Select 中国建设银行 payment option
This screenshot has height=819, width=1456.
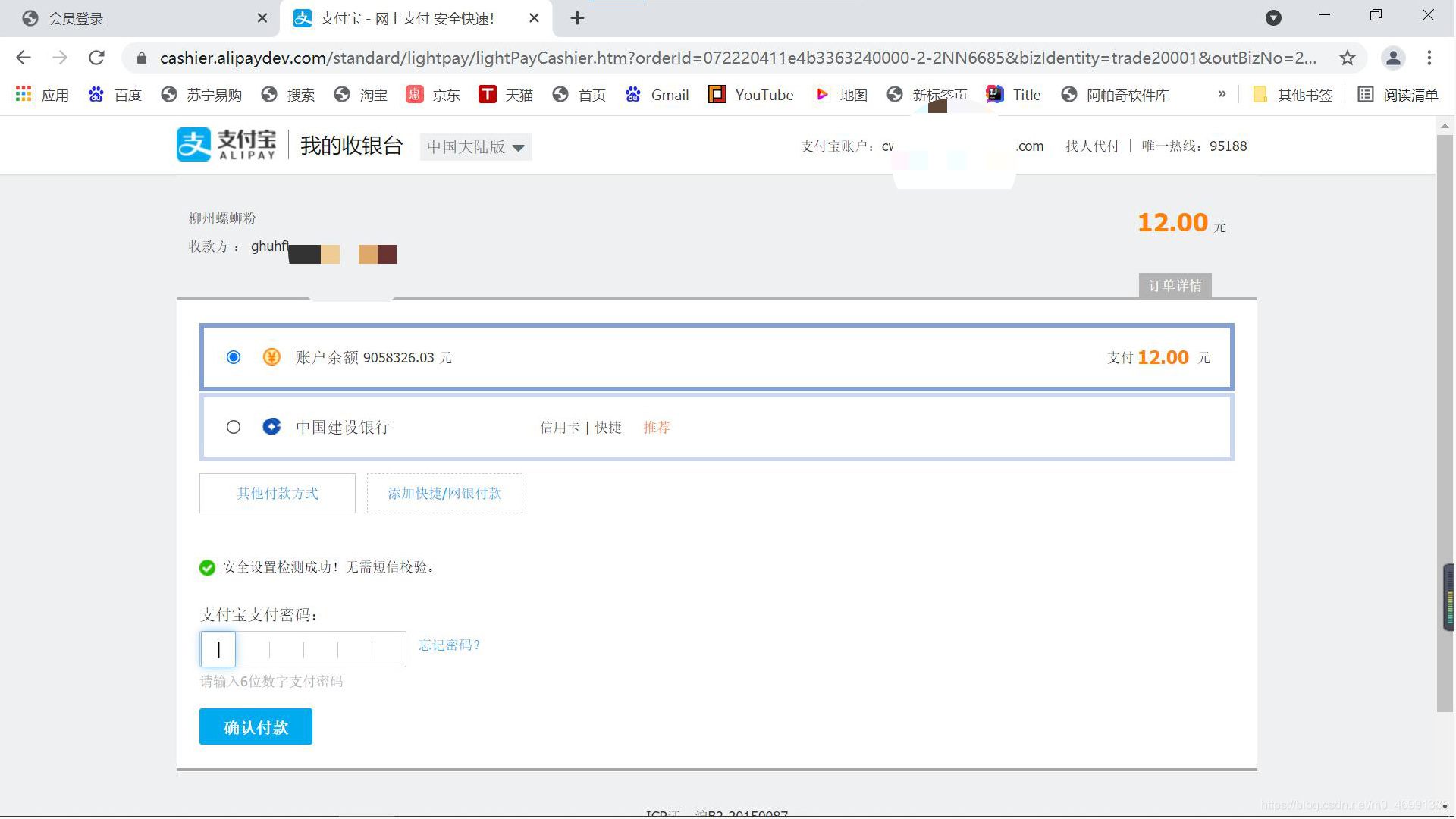point(233,427)
